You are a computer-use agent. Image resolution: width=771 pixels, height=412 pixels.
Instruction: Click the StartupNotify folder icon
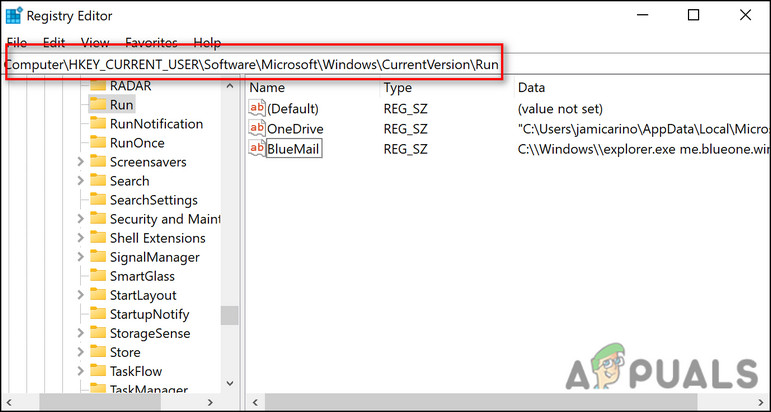coord(98,314)
